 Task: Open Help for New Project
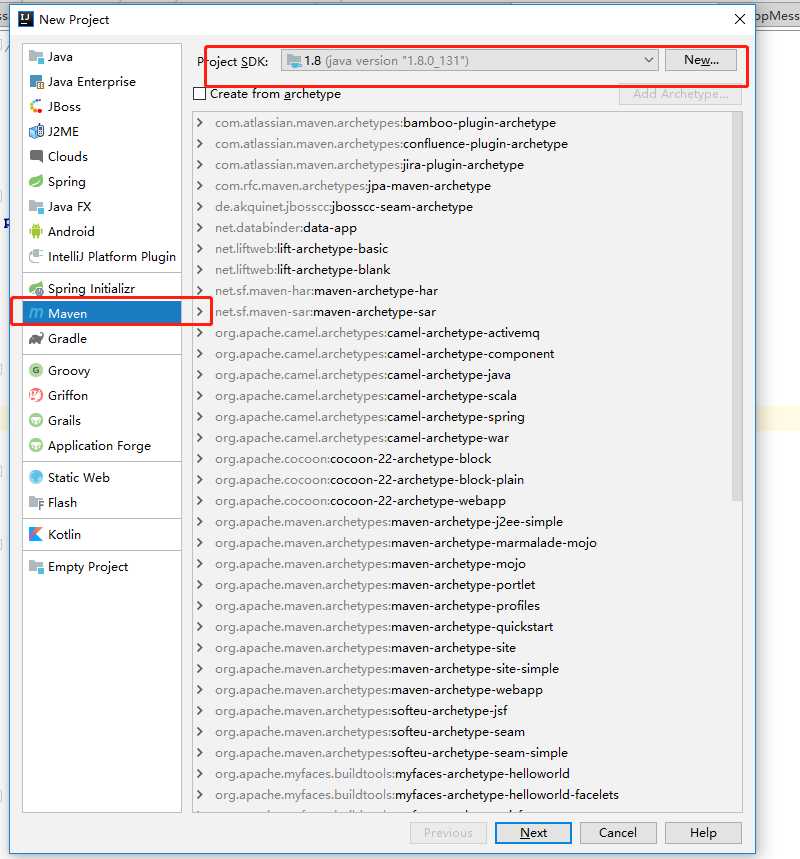703,833
